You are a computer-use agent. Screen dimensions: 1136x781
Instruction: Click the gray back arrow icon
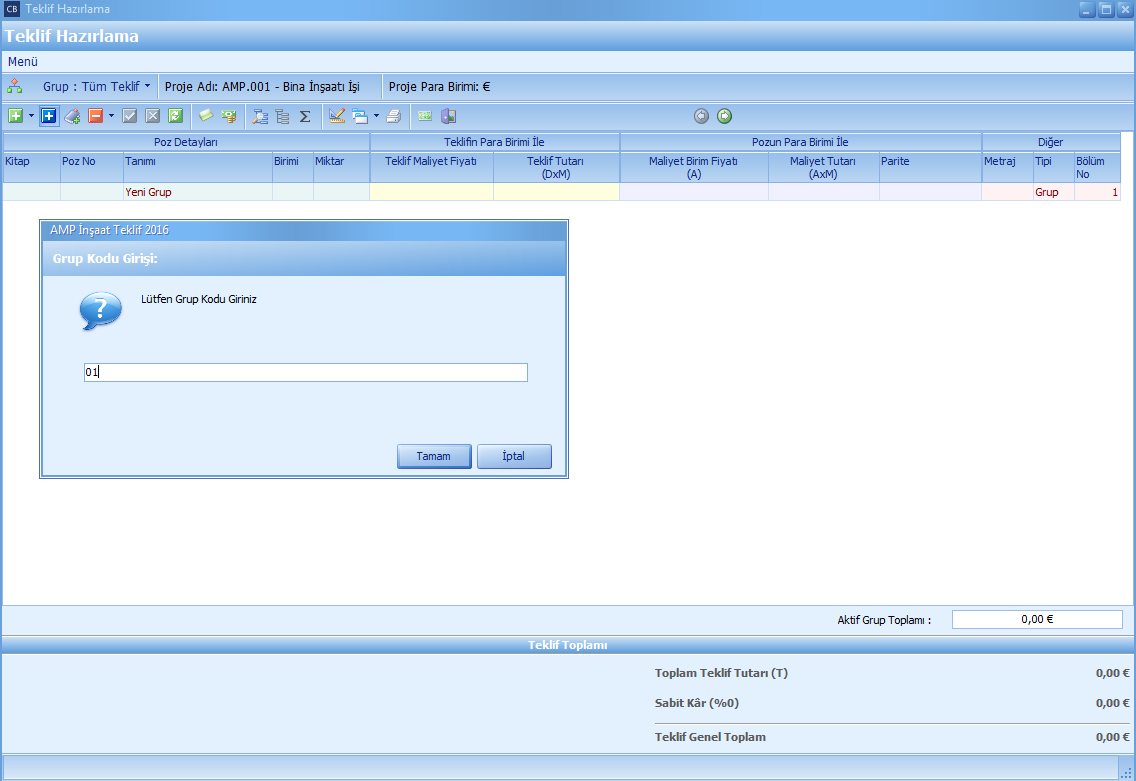701,116
